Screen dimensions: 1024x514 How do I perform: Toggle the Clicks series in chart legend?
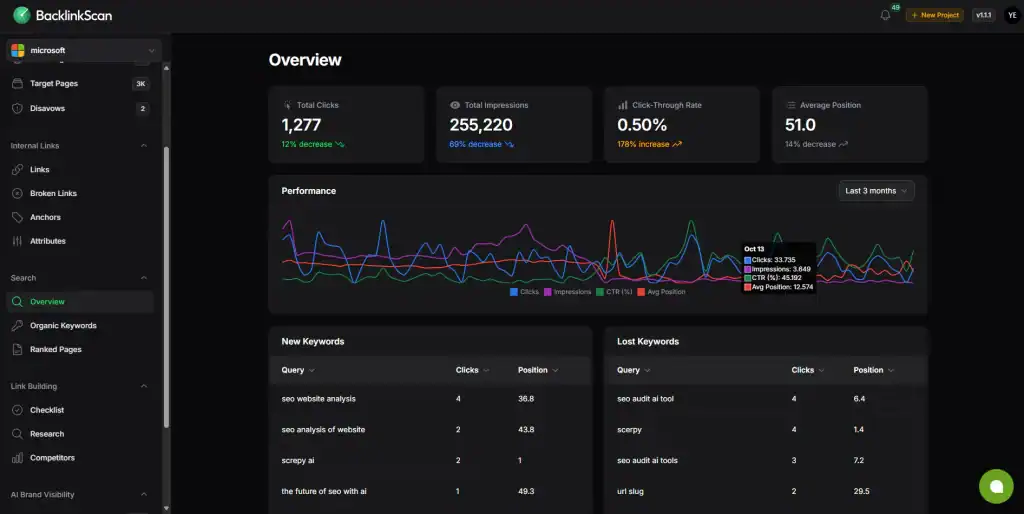523,292
